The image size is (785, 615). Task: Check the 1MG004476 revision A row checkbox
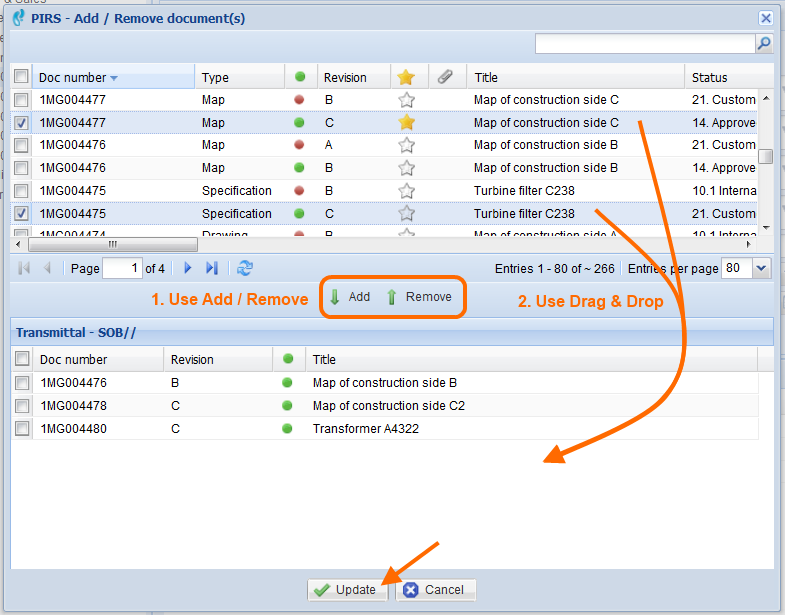tap(21, 145)
